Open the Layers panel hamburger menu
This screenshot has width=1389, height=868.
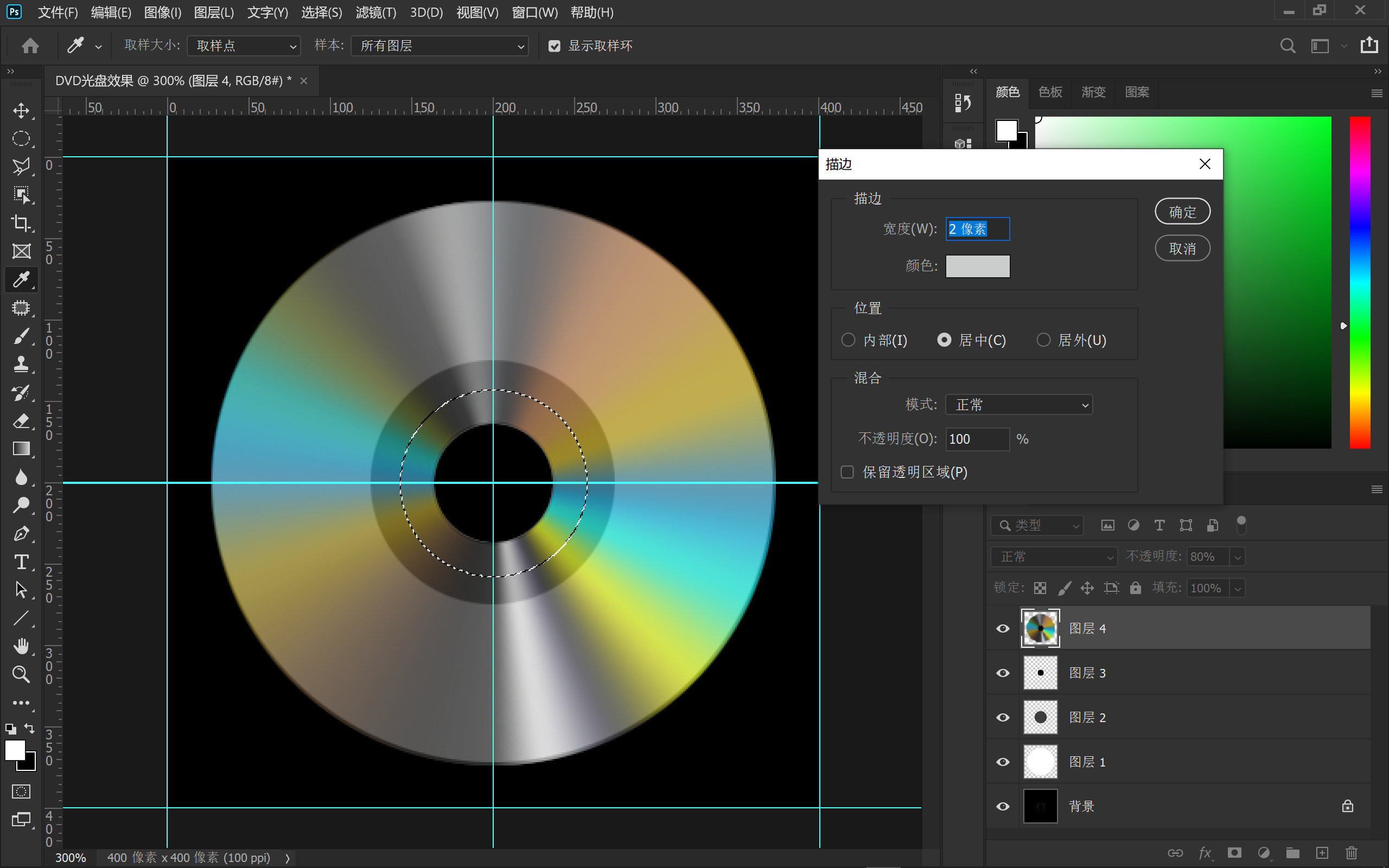(1377, 490)
